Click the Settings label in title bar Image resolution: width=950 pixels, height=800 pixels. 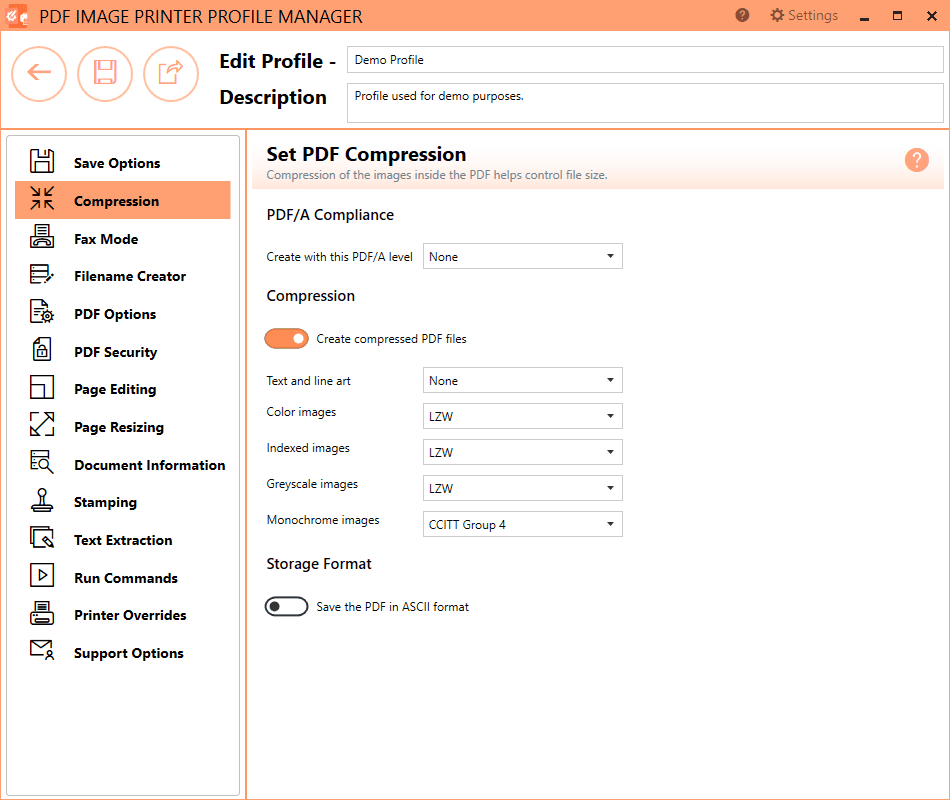812,16
